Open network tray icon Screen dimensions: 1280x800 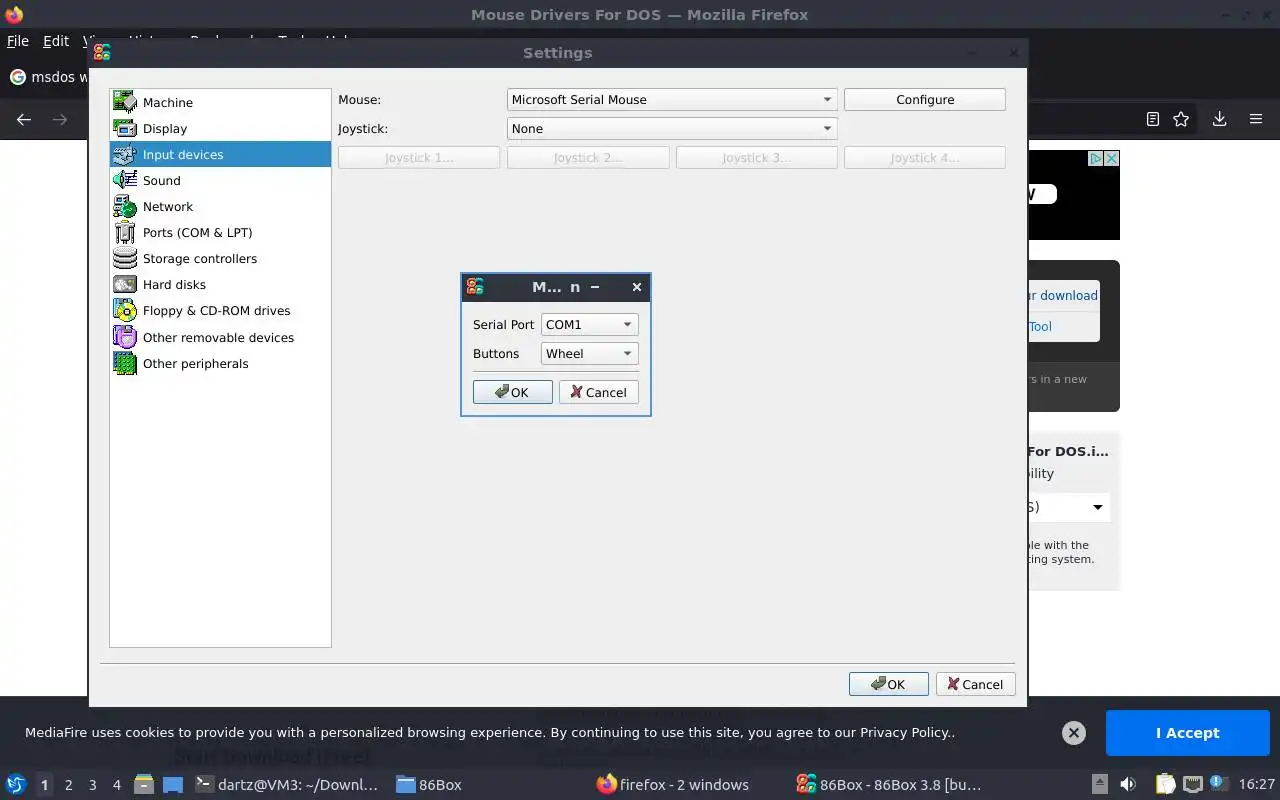(1193, 785)
